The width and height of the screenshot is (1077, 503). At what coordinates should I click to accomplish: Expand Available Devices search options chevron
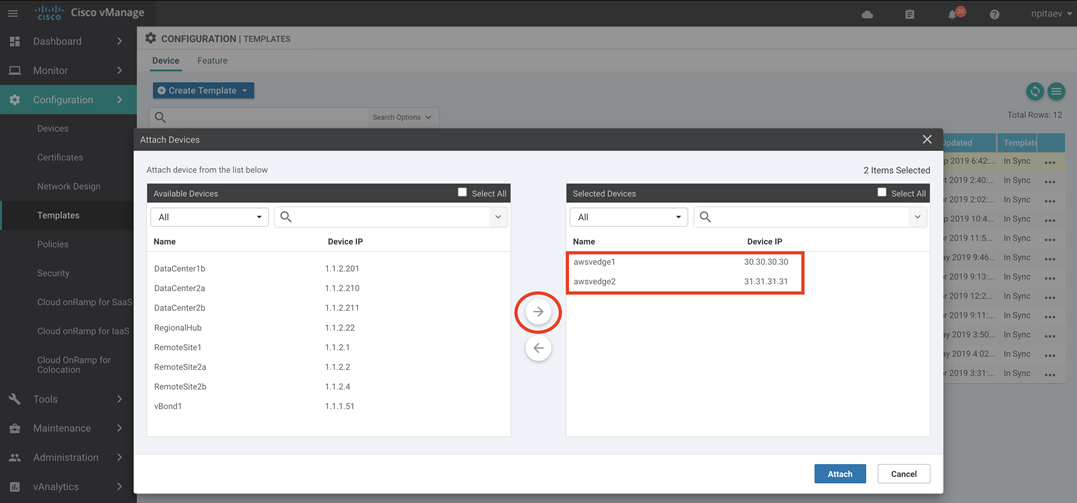[498, 217]
